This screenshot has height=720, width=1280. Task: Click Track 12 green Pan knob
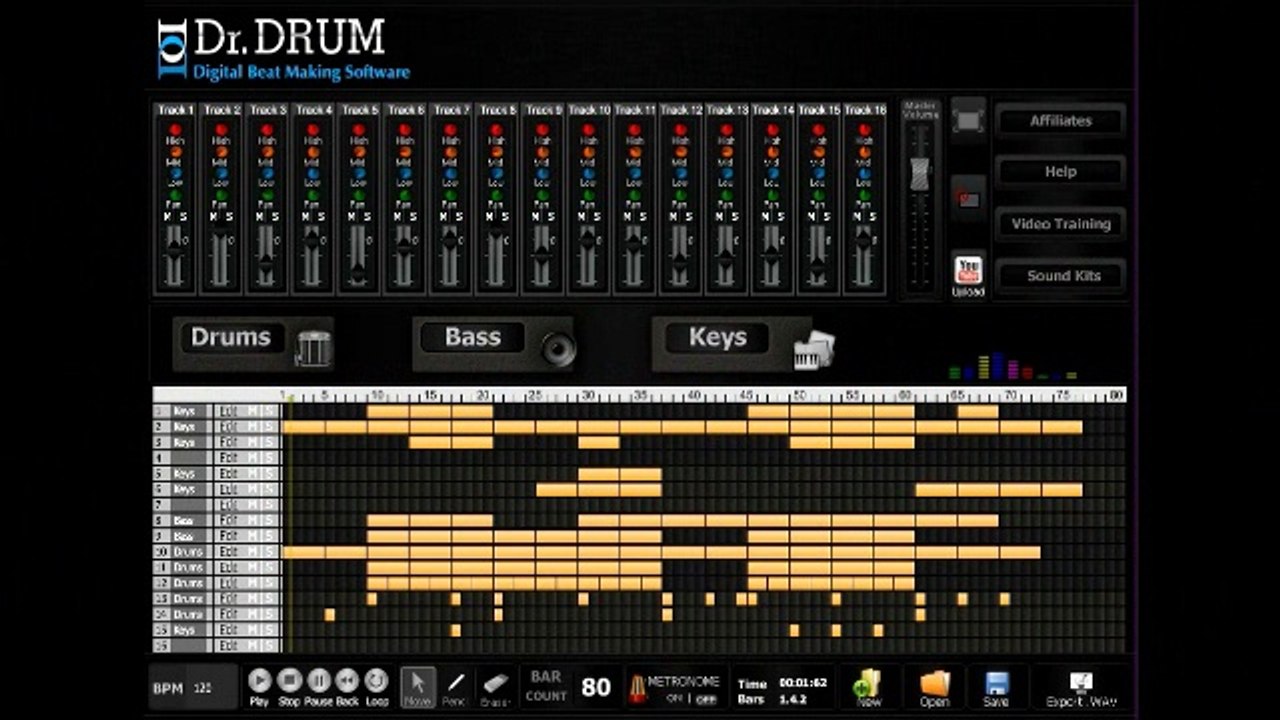tap(680, 195)
